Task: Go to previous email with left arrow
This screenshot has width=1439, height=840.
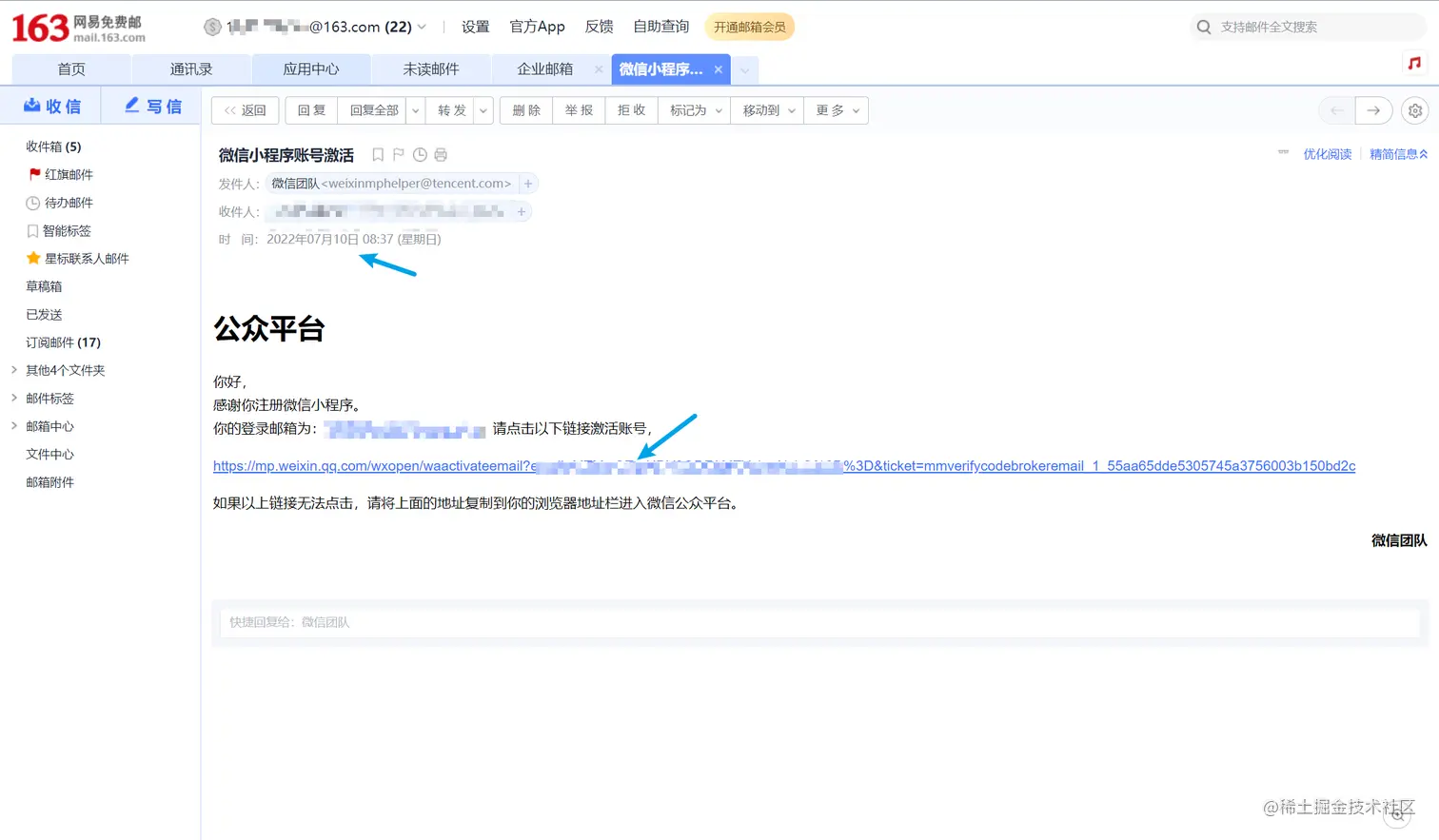Action: (x=1336, y=110)
